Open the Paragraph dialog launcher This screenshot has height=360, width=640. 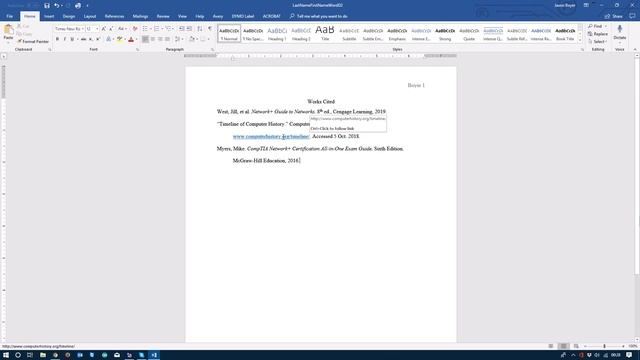213,50
